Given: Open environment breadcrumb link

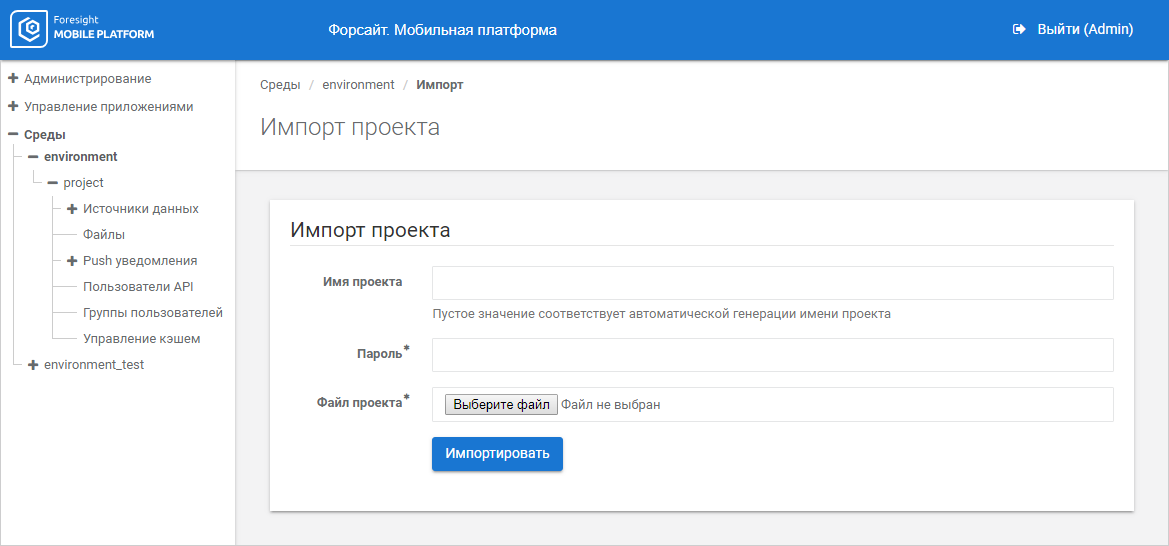Looking at the screenshot, I should [x=358, y=85].
